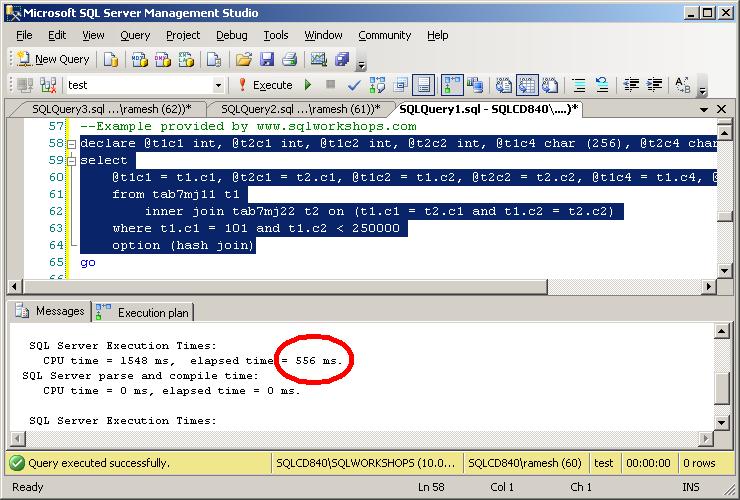
Task: Save the current query with the floppy icon
Action: click(267, 59)
